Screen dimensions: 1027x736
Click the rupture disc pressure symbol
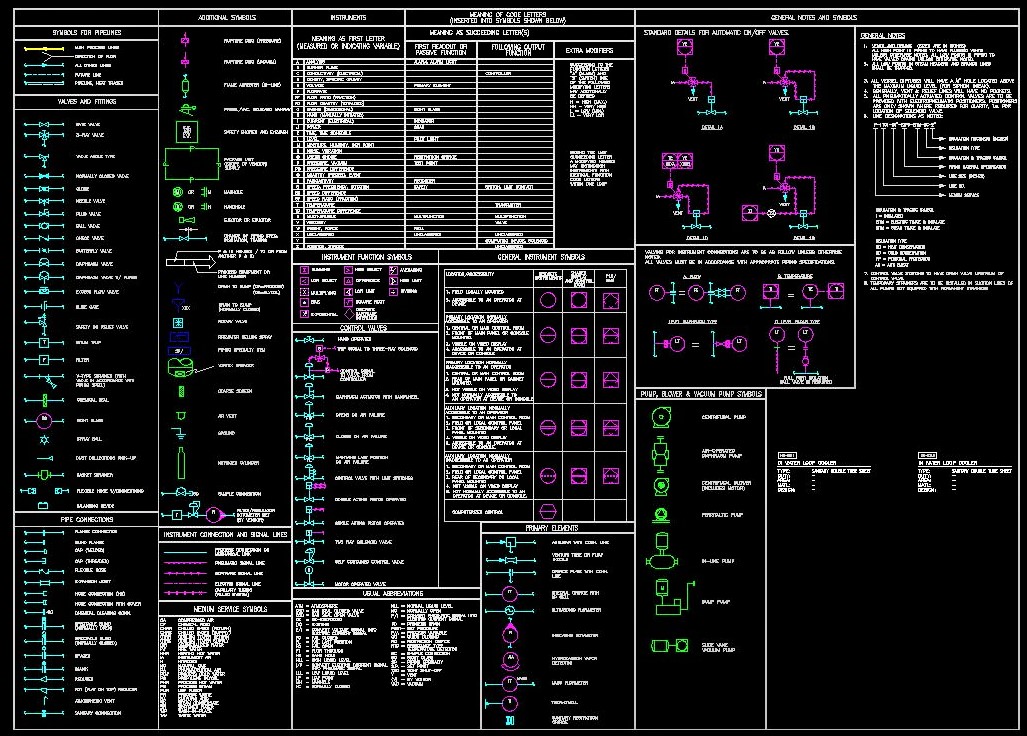184,40
